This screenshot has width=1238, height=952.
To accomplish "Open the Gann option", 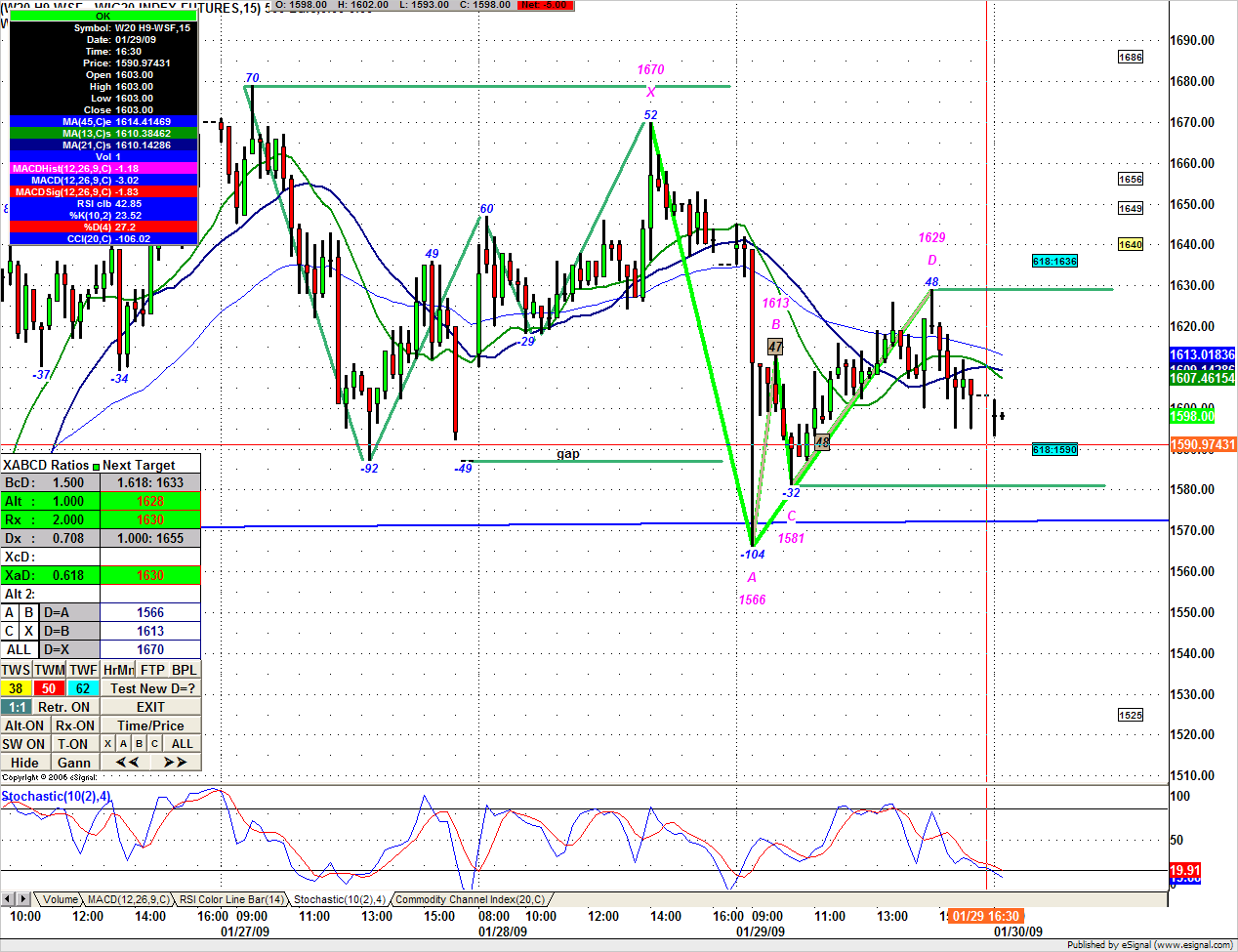I will tap(74, 763).
